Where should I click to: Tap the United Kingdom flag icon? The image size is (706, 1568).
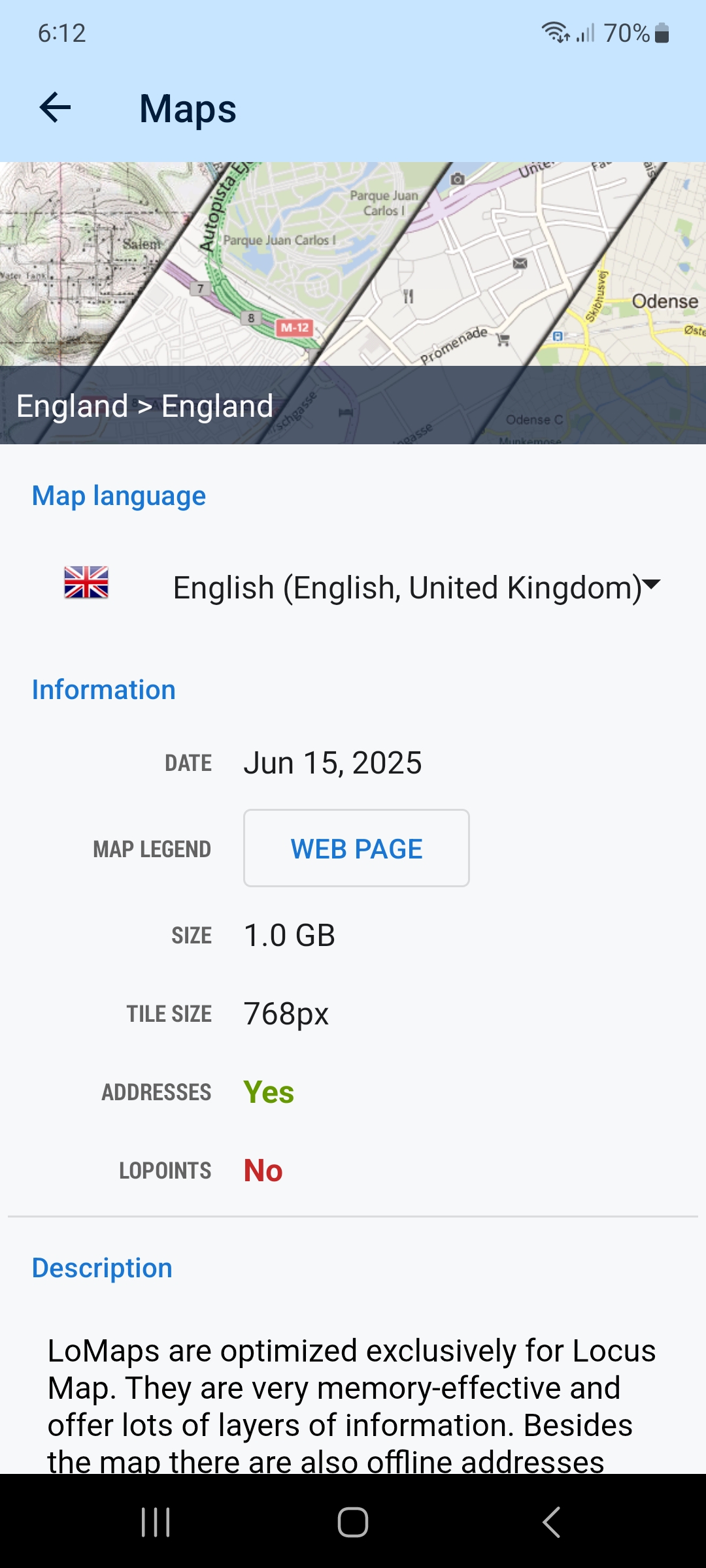(x=86, y=583)
